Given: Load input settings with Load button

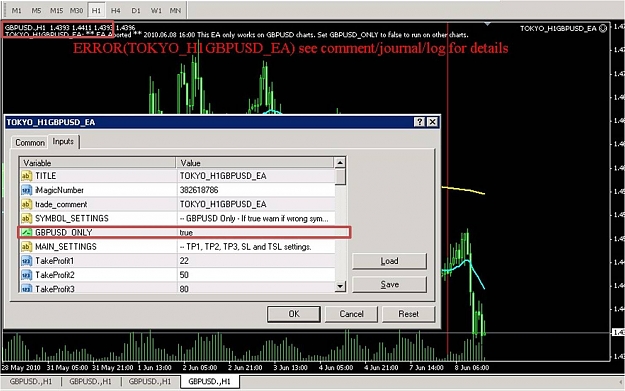Looking at the screenshot, I should pyautogui.click(x=389, y=261).
